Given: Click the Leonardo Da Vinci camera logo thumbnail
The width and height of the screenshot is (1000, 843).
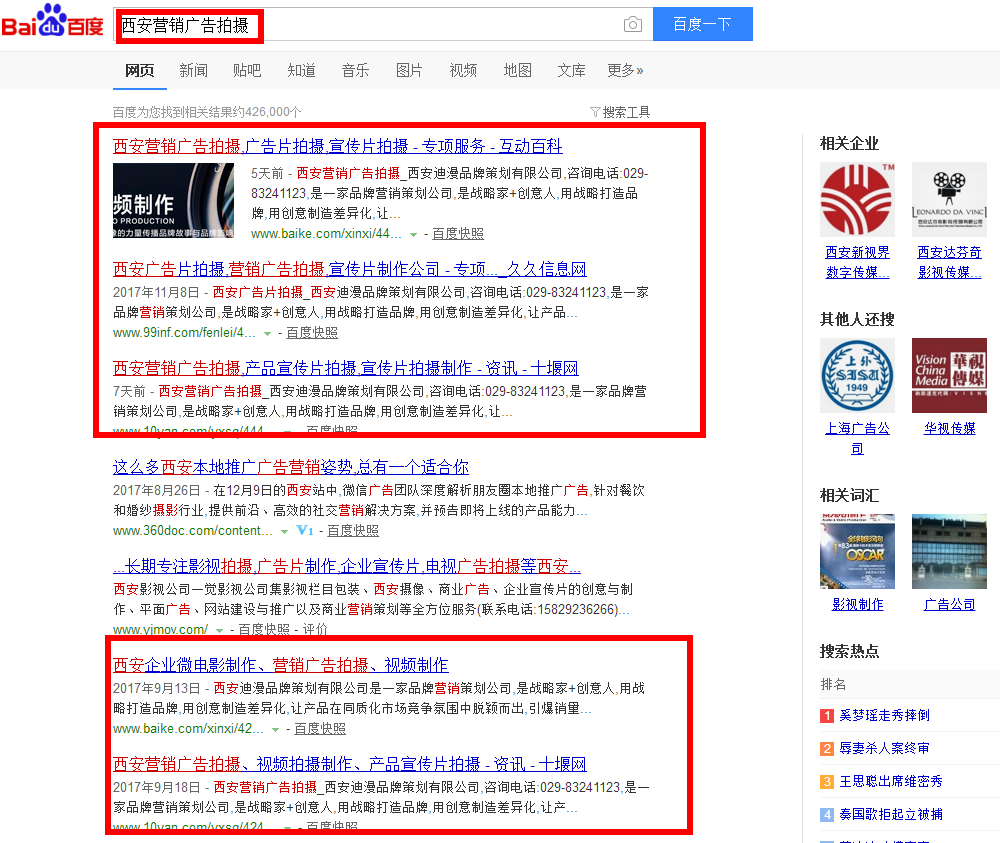Looking at the screenshot, I should [950, 200].
